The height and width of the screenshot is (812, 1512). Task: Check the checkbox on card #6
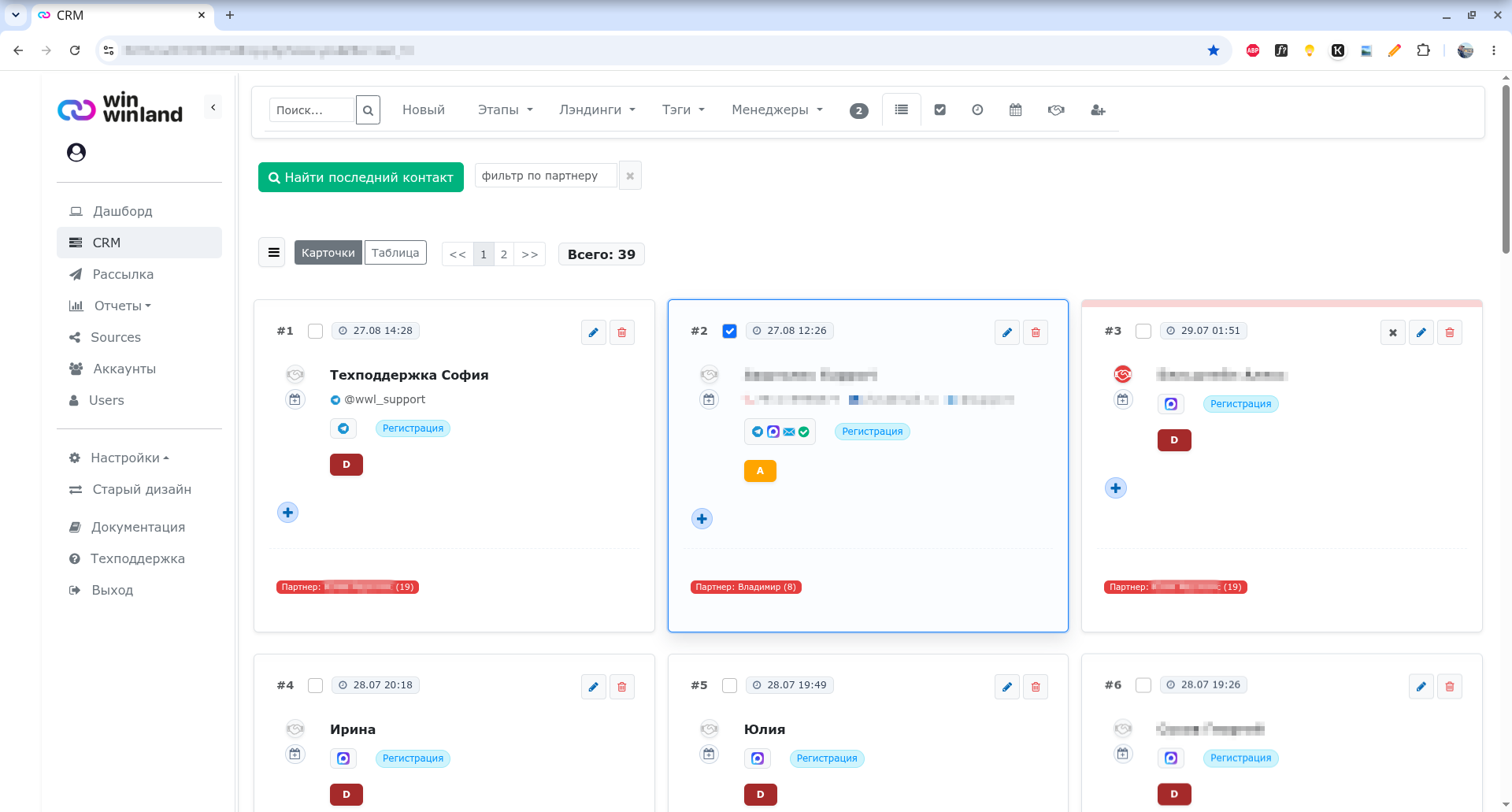pyautogui.click(x=1143, y=685)
